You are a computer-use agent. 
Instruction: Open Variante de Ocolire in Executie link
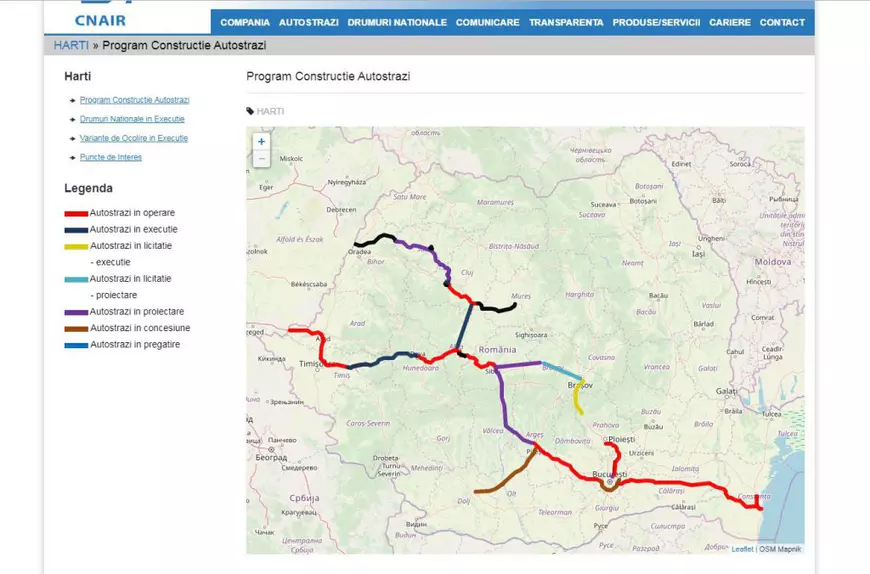click(x=134, y=138)
